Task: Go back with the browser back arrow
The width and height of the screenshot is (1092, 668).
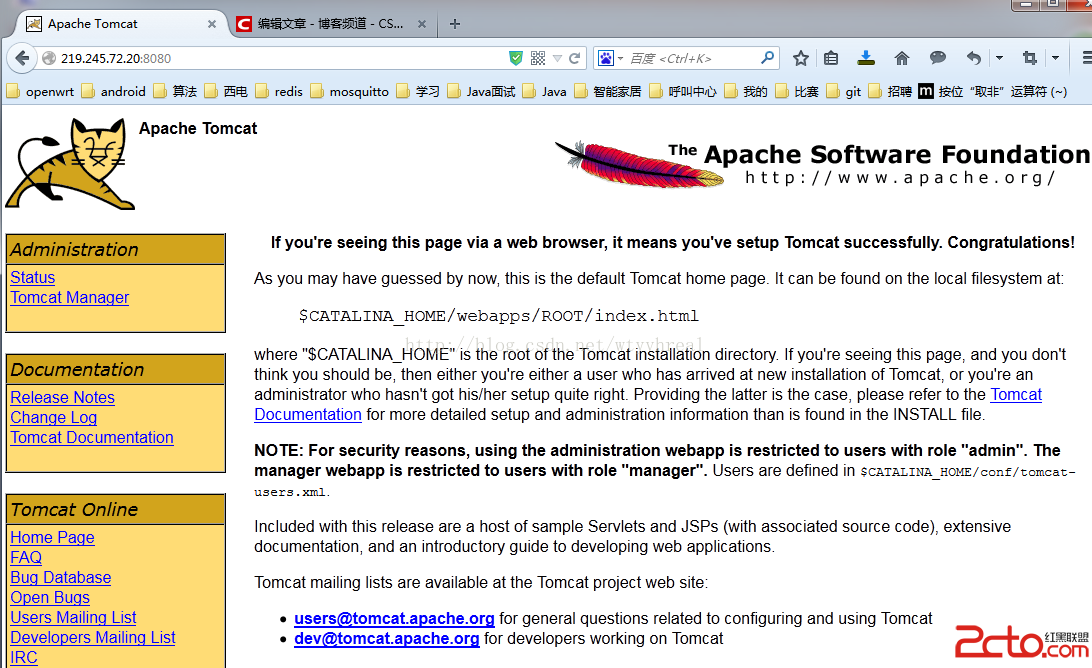Action: (22, 59)
